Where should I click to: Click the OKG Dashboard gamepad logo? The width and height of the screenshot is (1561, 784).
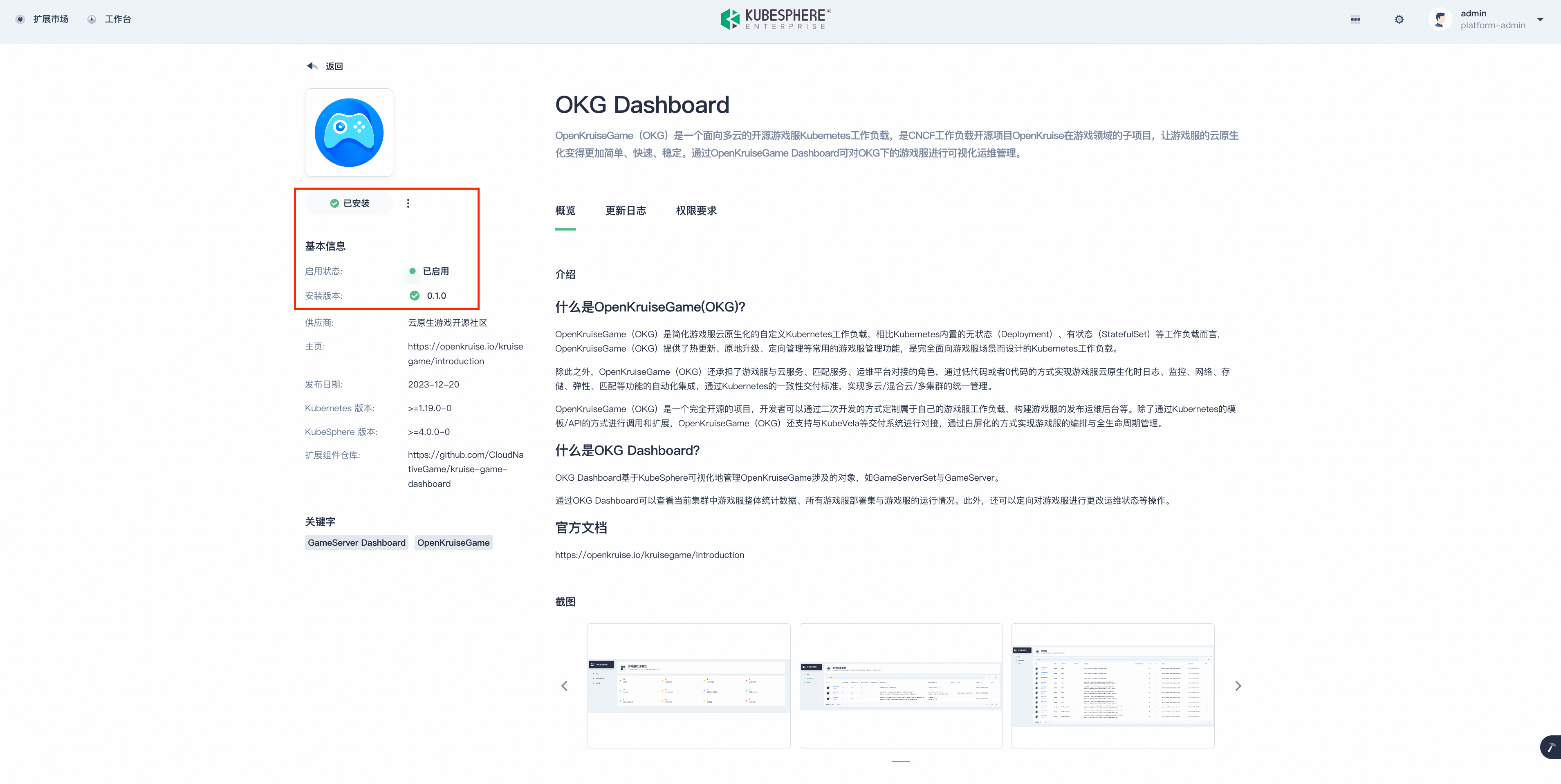pos(349,132)
